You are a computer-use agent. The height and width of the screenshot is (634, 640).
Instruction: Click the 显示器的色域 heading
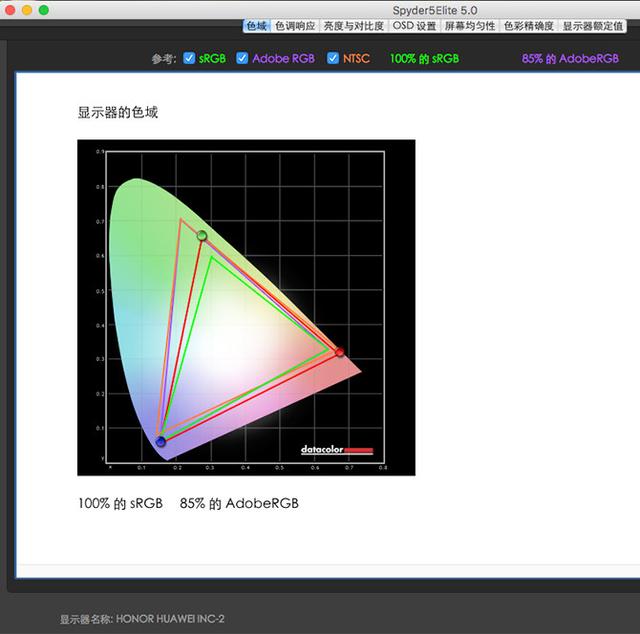[118, 112]
